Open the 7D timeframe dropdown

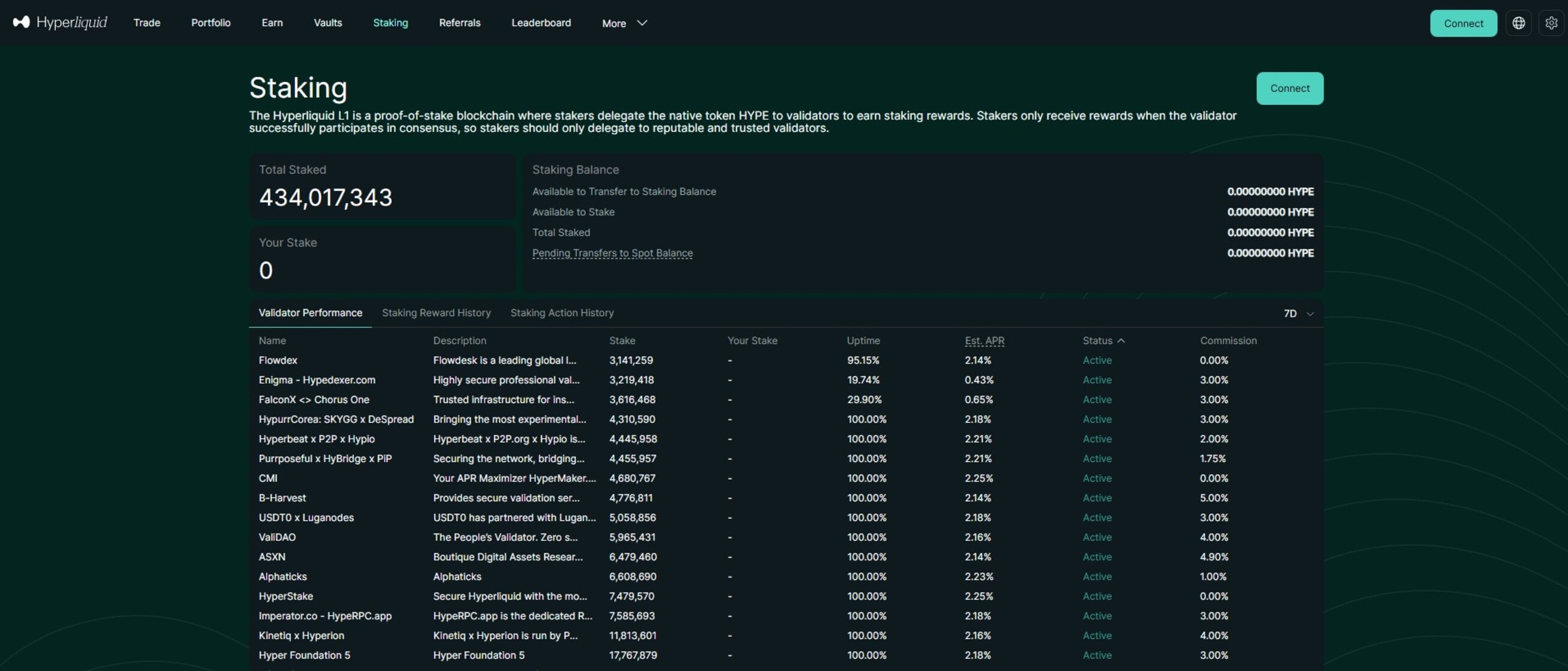point(1297,314)
